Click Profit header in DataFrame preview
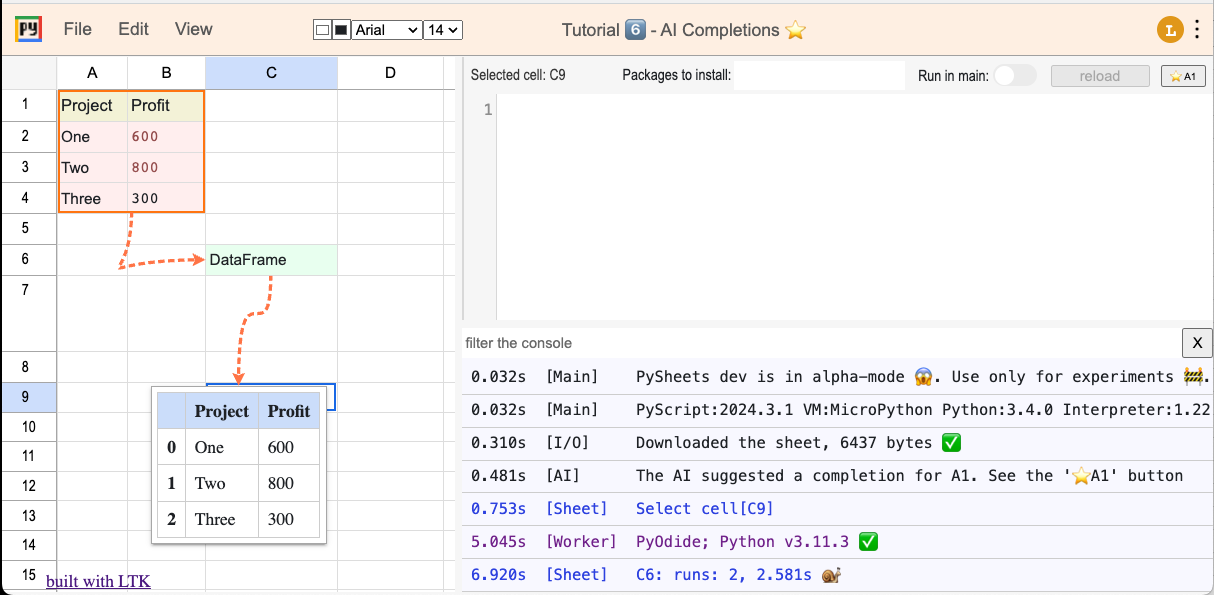Viewport: 1214px width, 595px height. pyautogui.click(x=289, y=411)
